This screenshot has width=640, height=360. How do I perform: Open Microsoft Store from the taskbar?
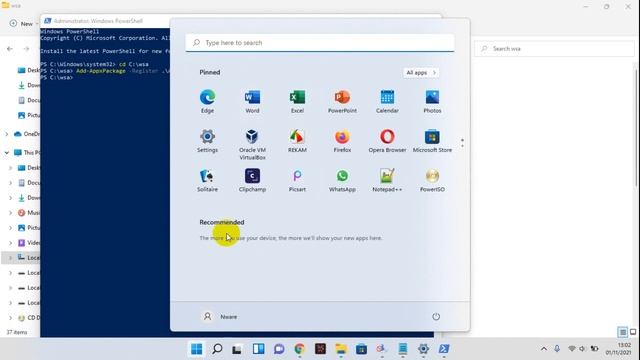click(361, 349)
